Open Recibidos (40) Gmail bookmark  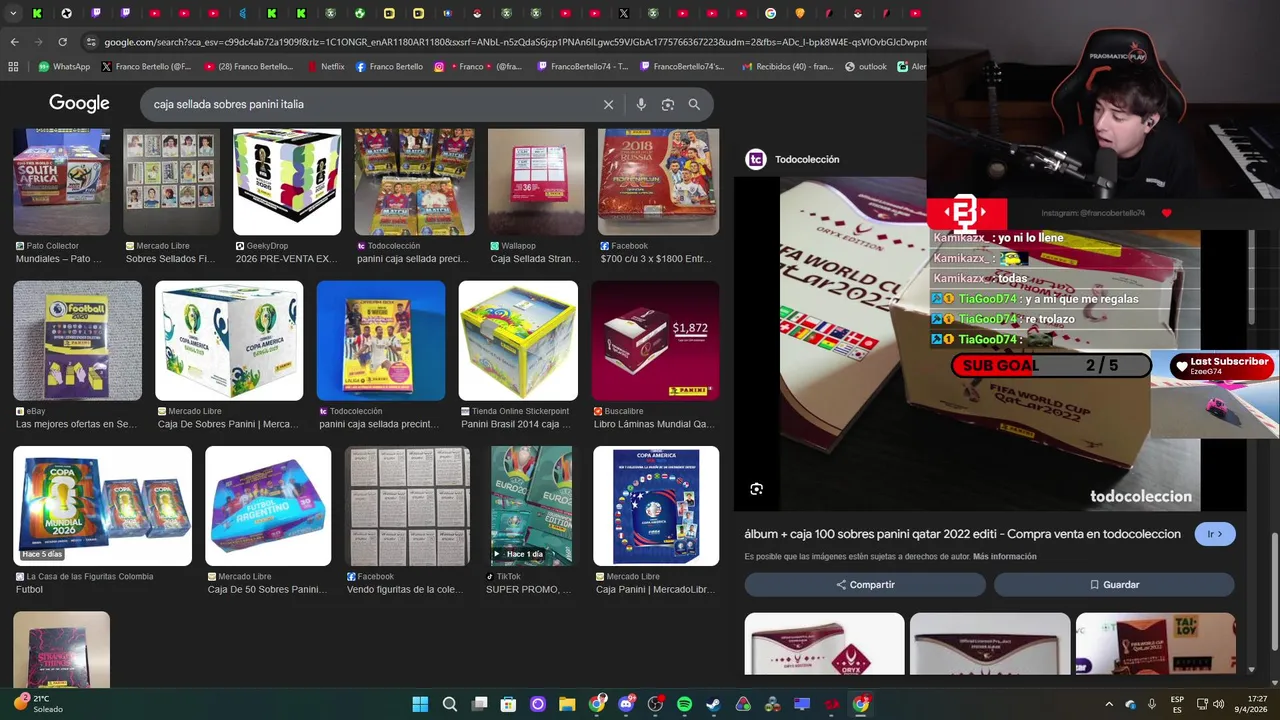pyautogui.click(x=788, y=67)
